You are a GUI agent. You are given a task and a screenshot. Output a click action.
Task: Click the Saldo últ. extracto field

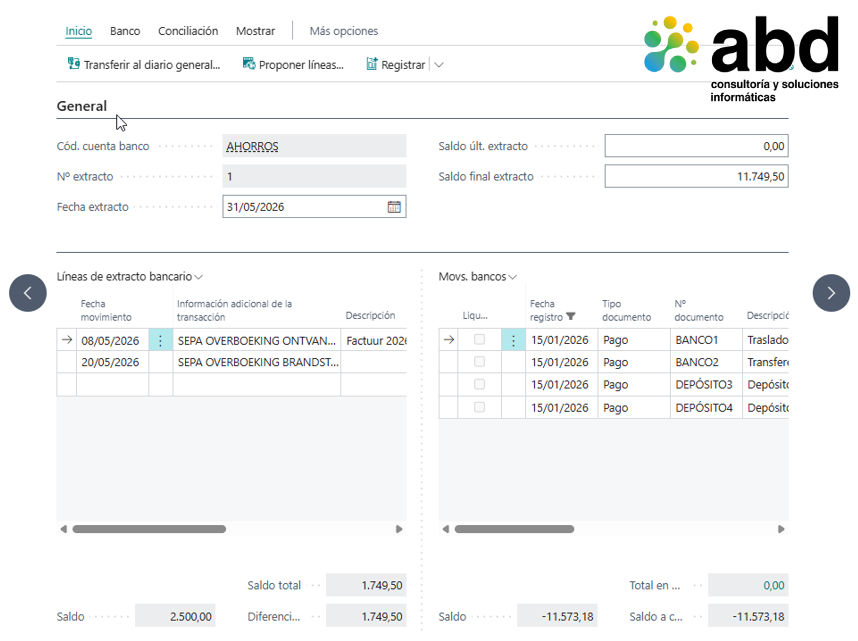click(696, 146)
